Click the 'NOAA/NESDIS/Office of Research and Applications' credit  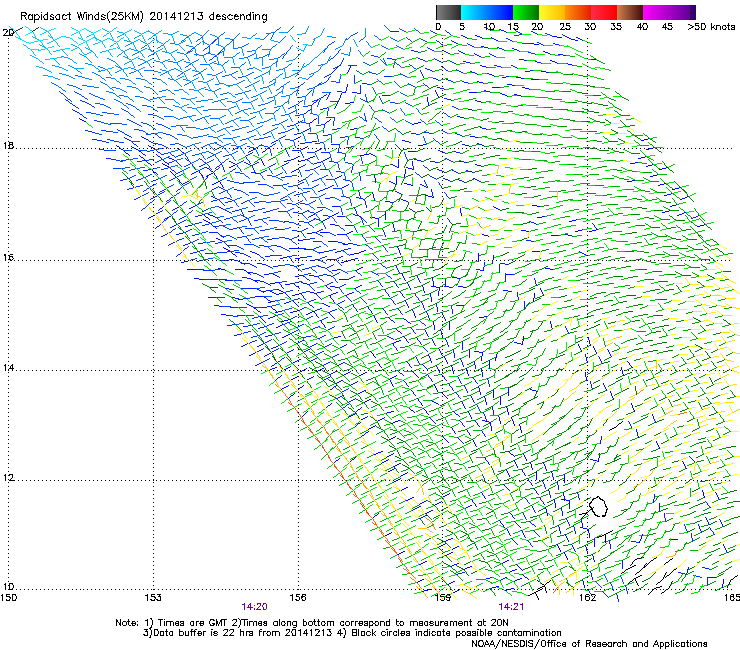tap(589, 644)
